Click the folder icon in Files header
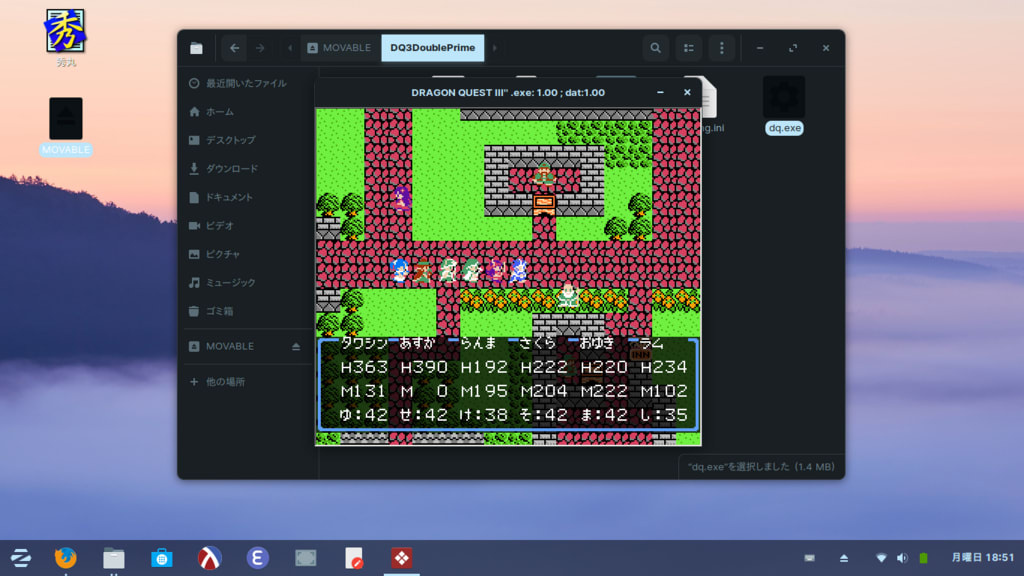This screenshot has height=576, width=1024. [x=196, y=48]
